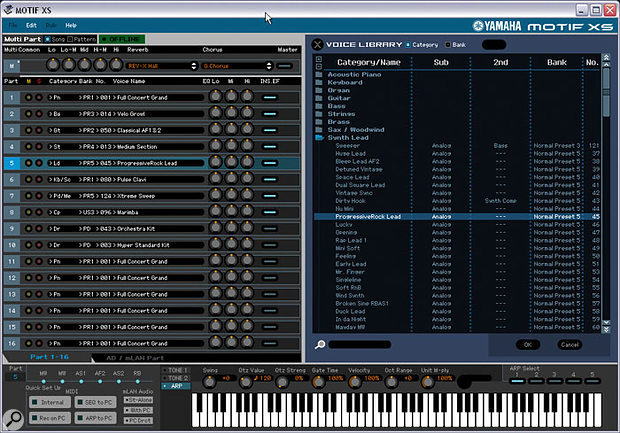The width and height of the screenshot is (620, 433).
Task: Click the voice search input field
Action: (x=360, y=345)
